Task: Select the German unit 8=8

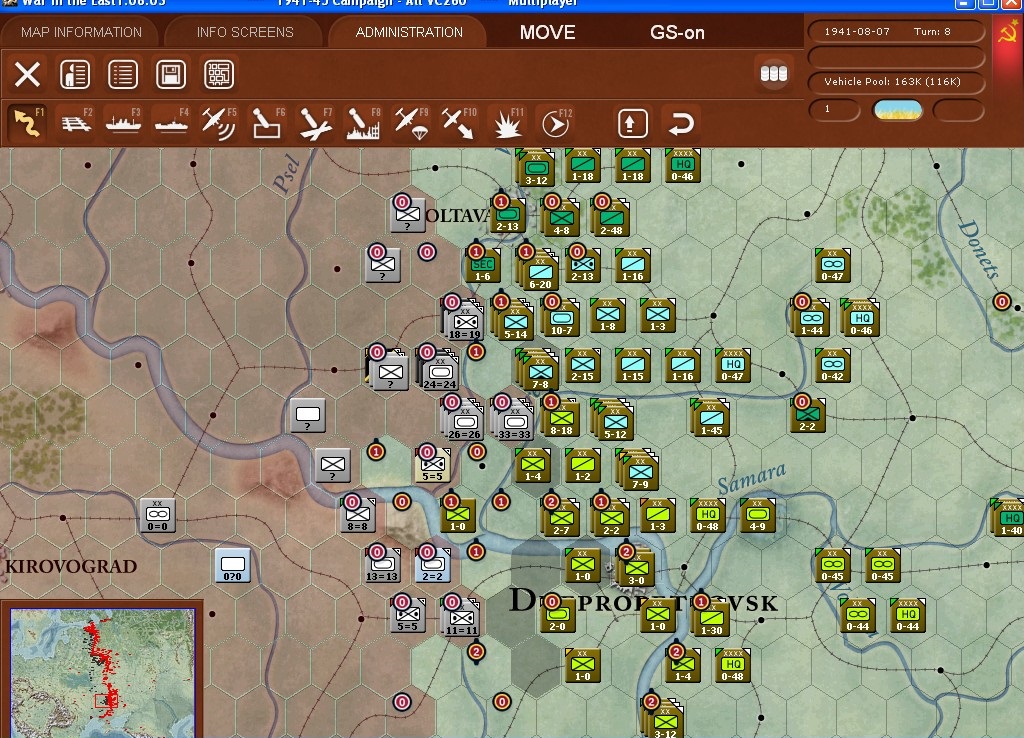Action: coord(358,514)
